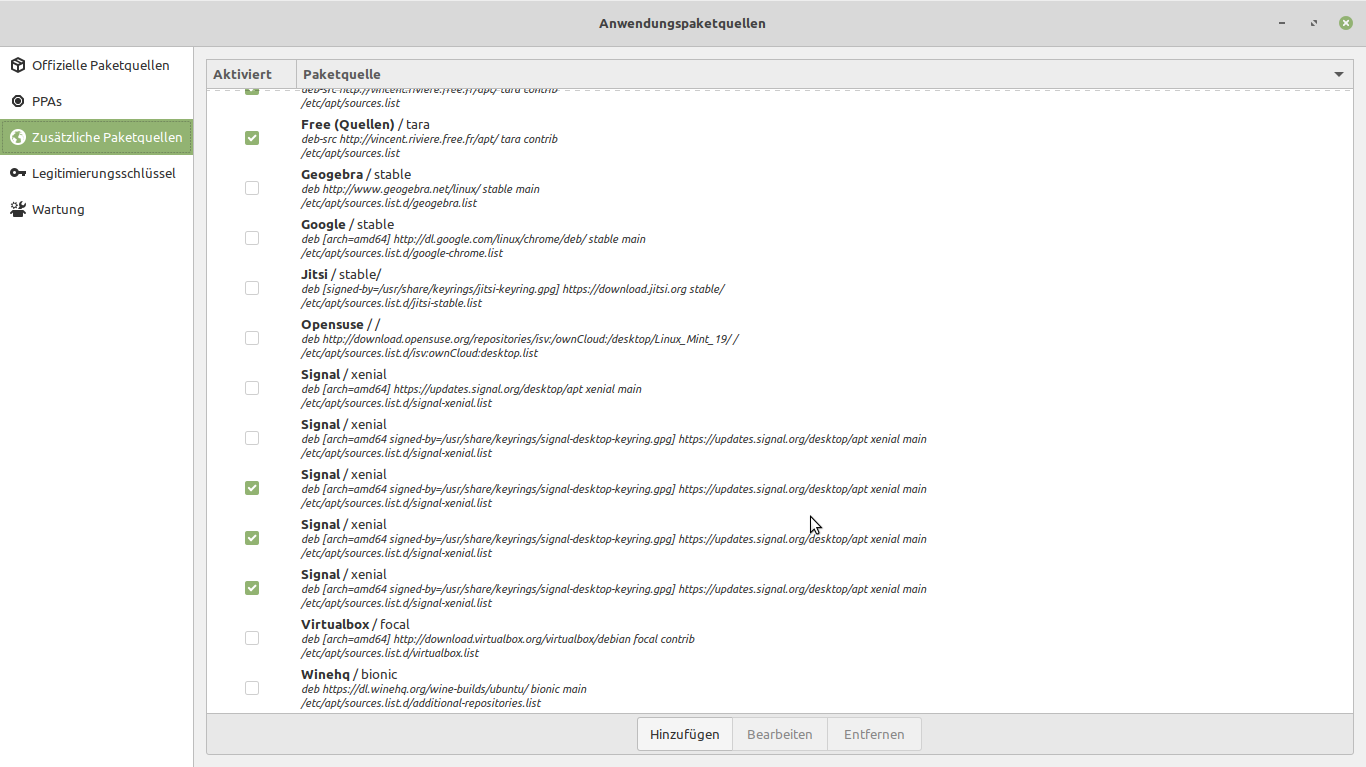Click the isv:ownCloud:desktop.list file path

click(419, 353)
